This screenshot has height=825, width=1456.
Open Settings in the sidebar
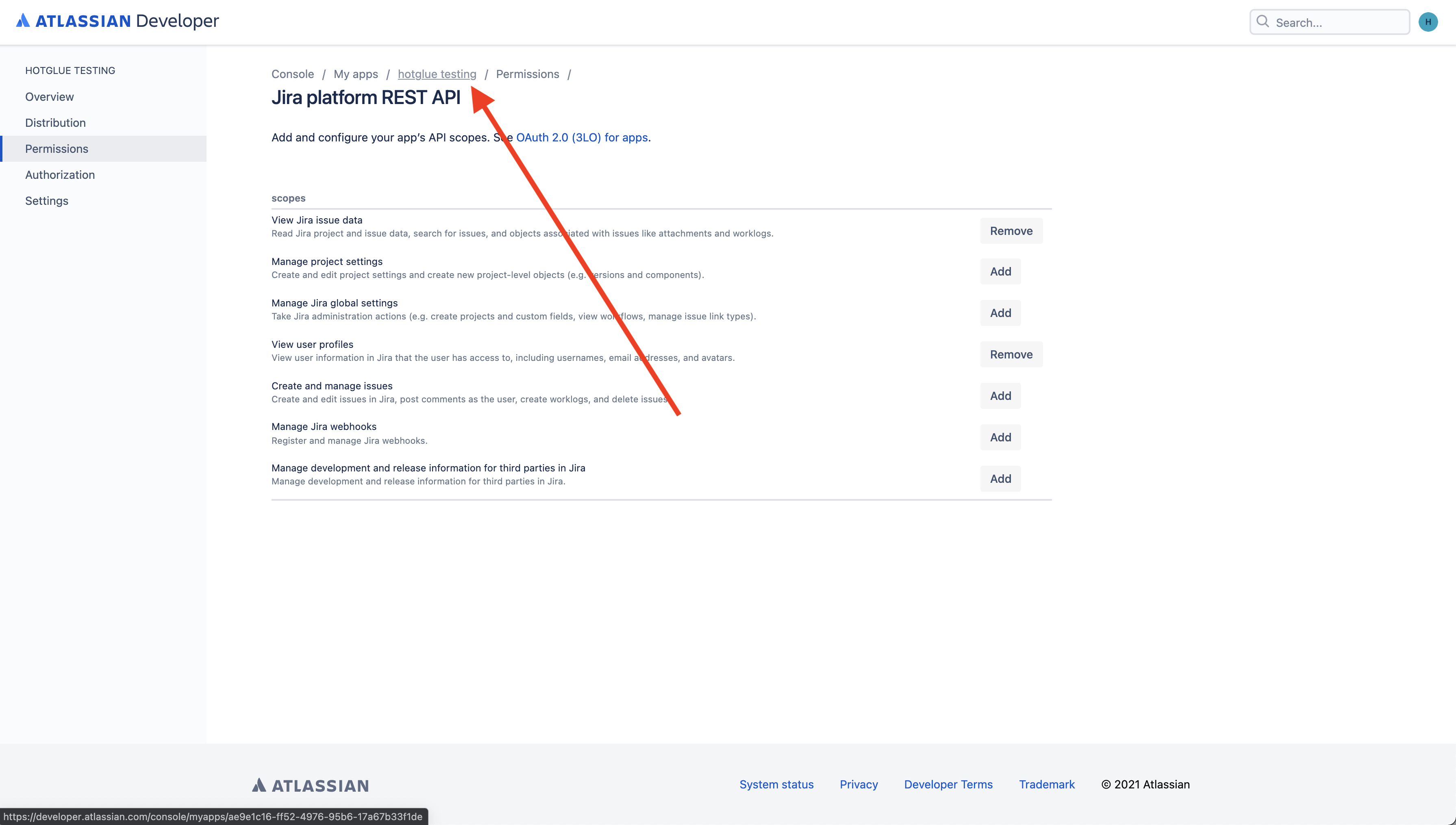point(46,201)
